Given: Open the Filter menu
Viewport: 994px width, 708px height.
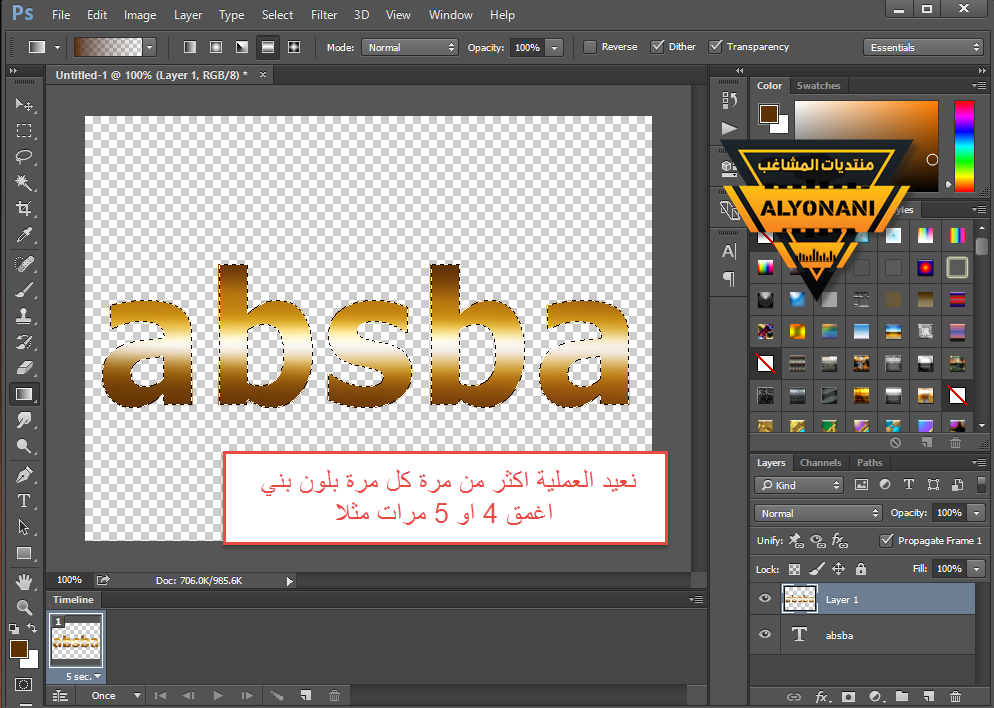Looking at the screenshot, I should click(x=324, y=15).
